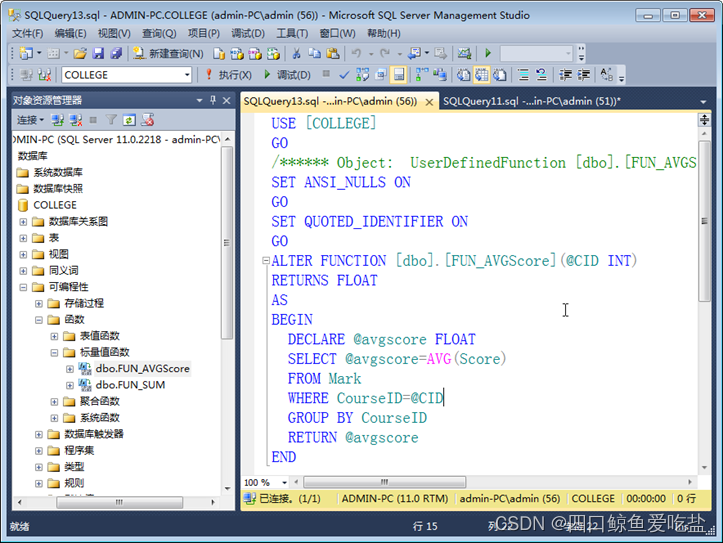The image size is (723, 543).
Task: Click the Paste clipboard icon
Action: point(332,53)
